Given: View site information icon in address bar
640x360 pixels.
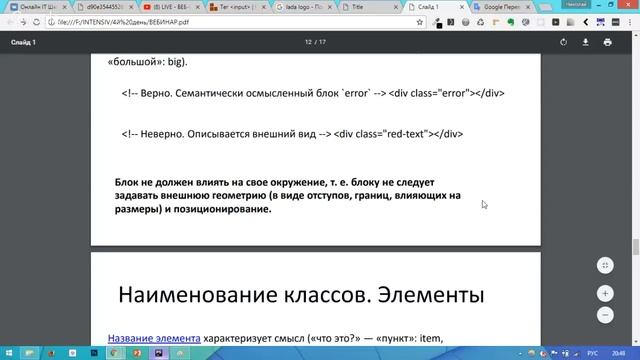Looking at the screenshot, I should click(x=51, y=22).
